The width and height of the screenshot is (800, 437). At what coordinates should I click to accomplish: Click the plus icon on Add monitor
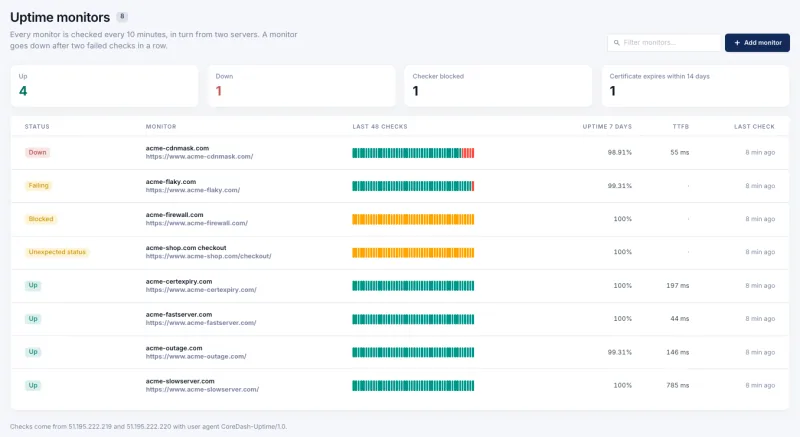point(737,43)
